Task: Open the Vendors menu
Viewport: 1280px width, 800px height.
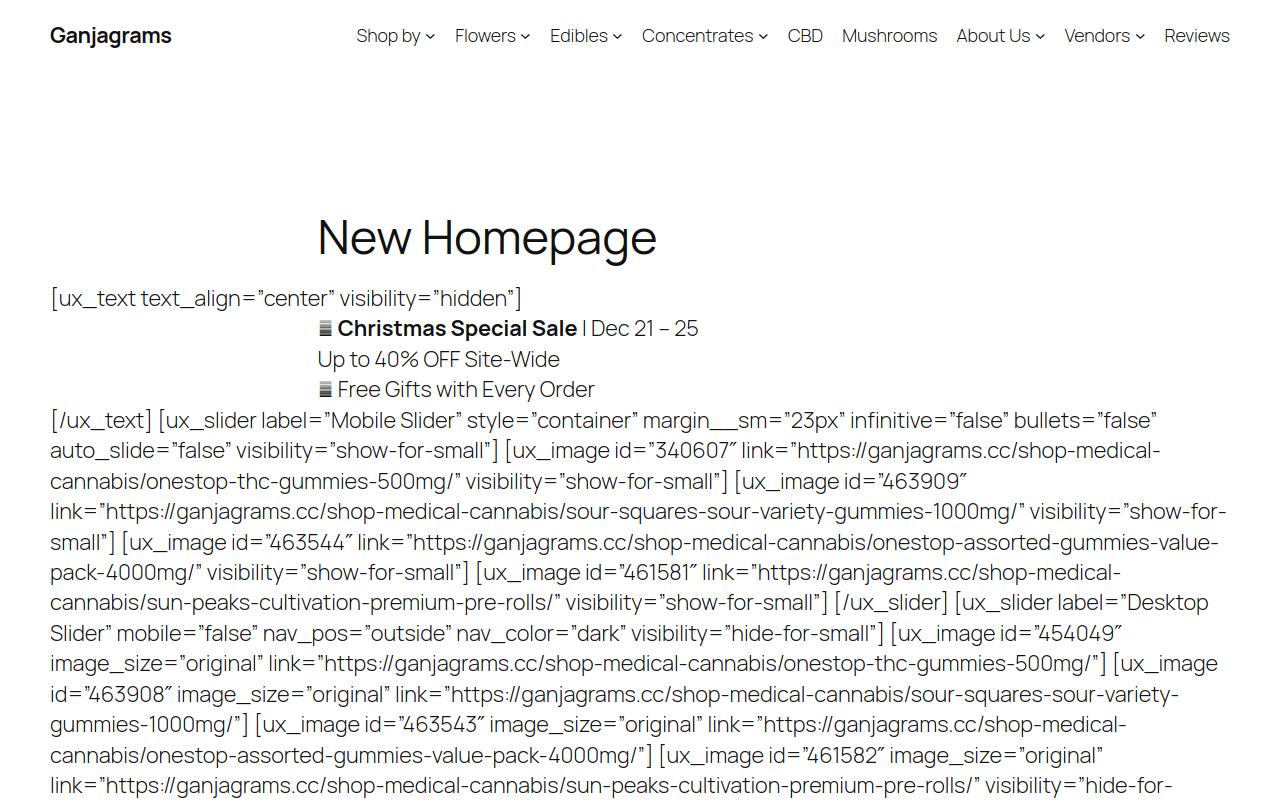Action: (x=1097, y=36)
